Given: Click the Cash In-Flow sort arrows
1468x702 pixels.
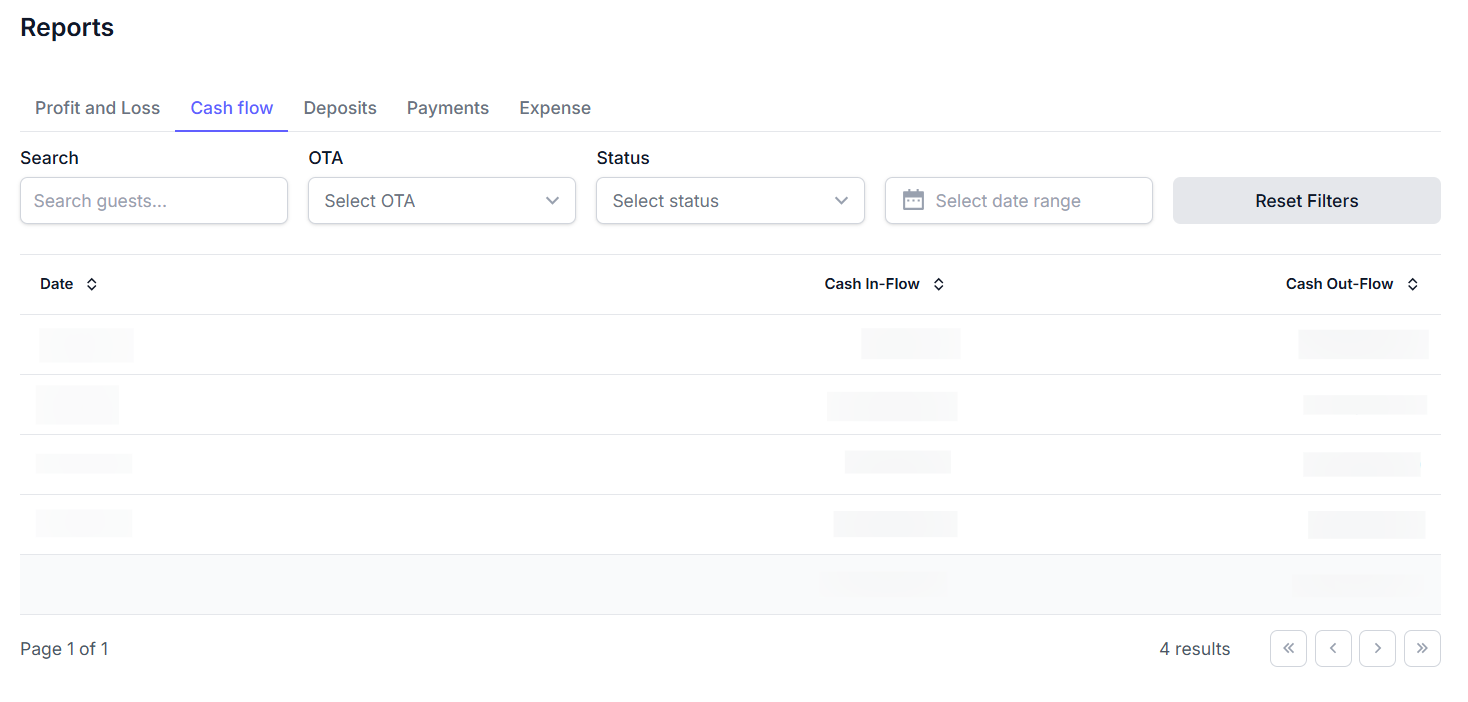Looking at the screenshot, I should (938, 285).
